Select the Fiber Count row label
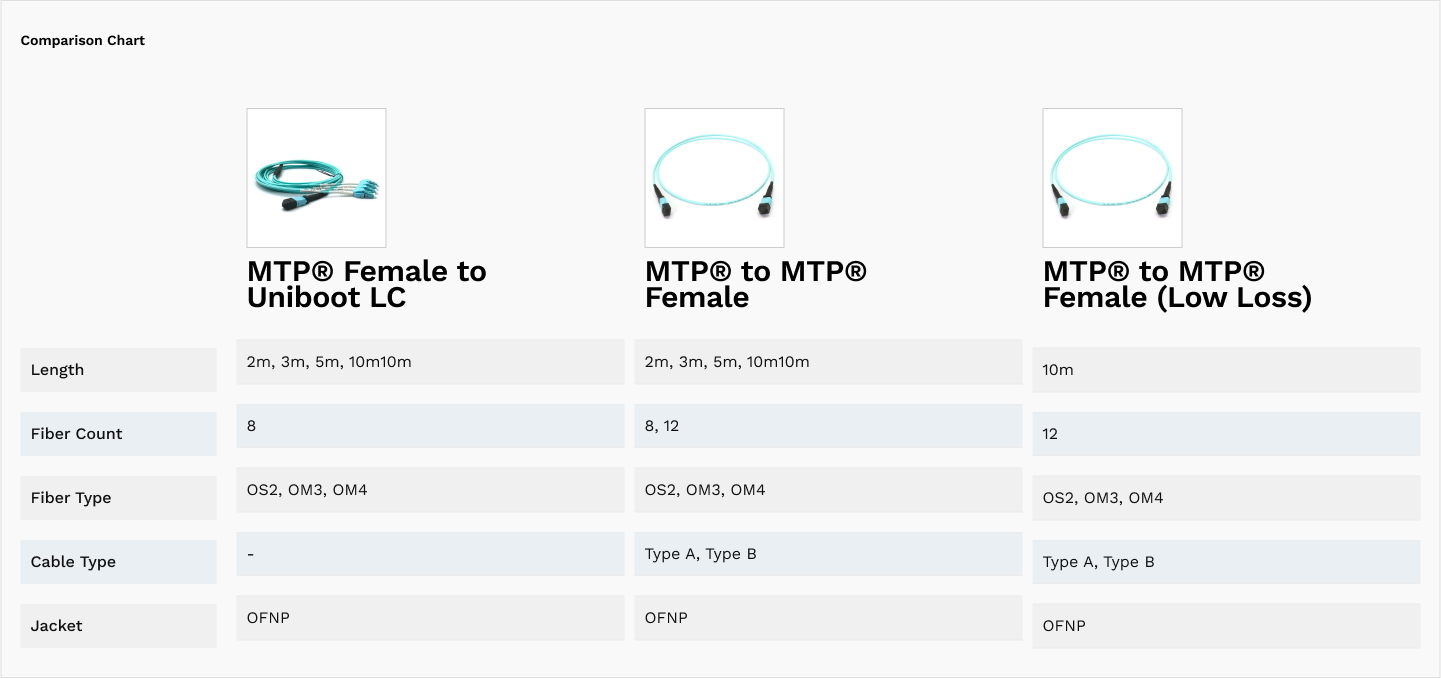This screenshot has height=678, width=1441. 77,434
